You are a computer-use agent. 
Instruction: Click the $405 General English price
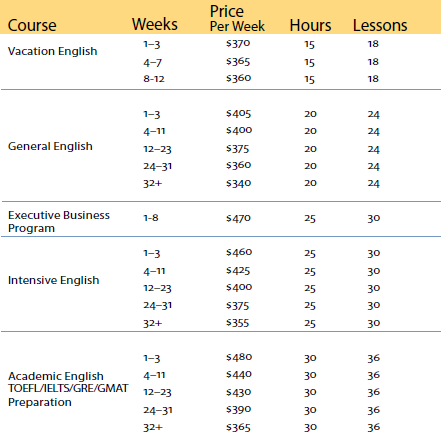238,114
